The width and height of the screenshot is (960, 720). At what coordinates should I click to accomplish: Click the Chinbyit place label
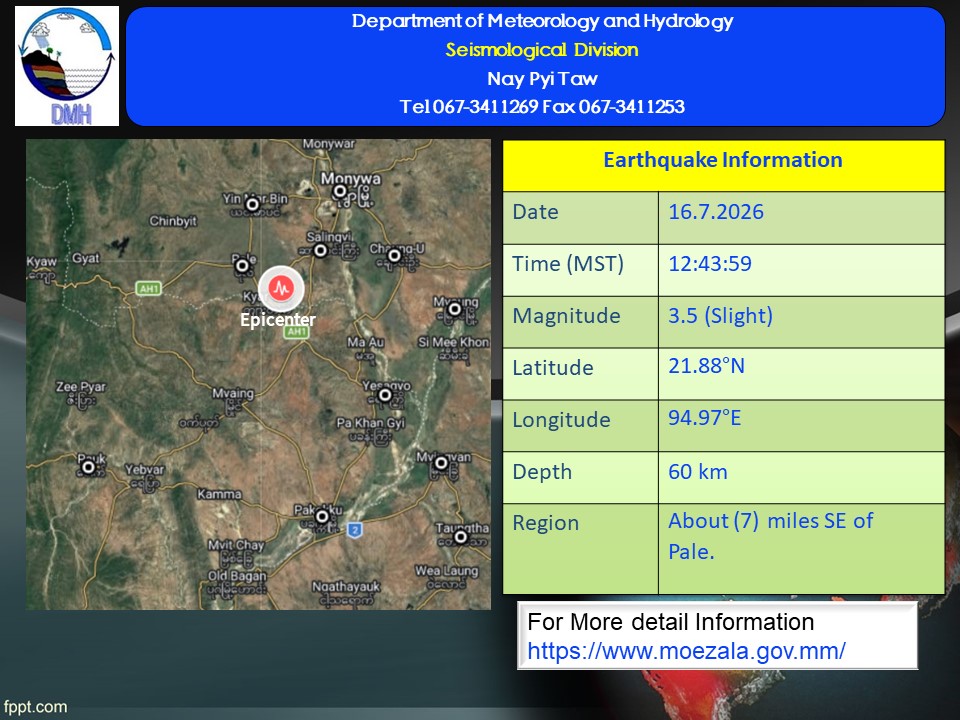click(173, 221)
